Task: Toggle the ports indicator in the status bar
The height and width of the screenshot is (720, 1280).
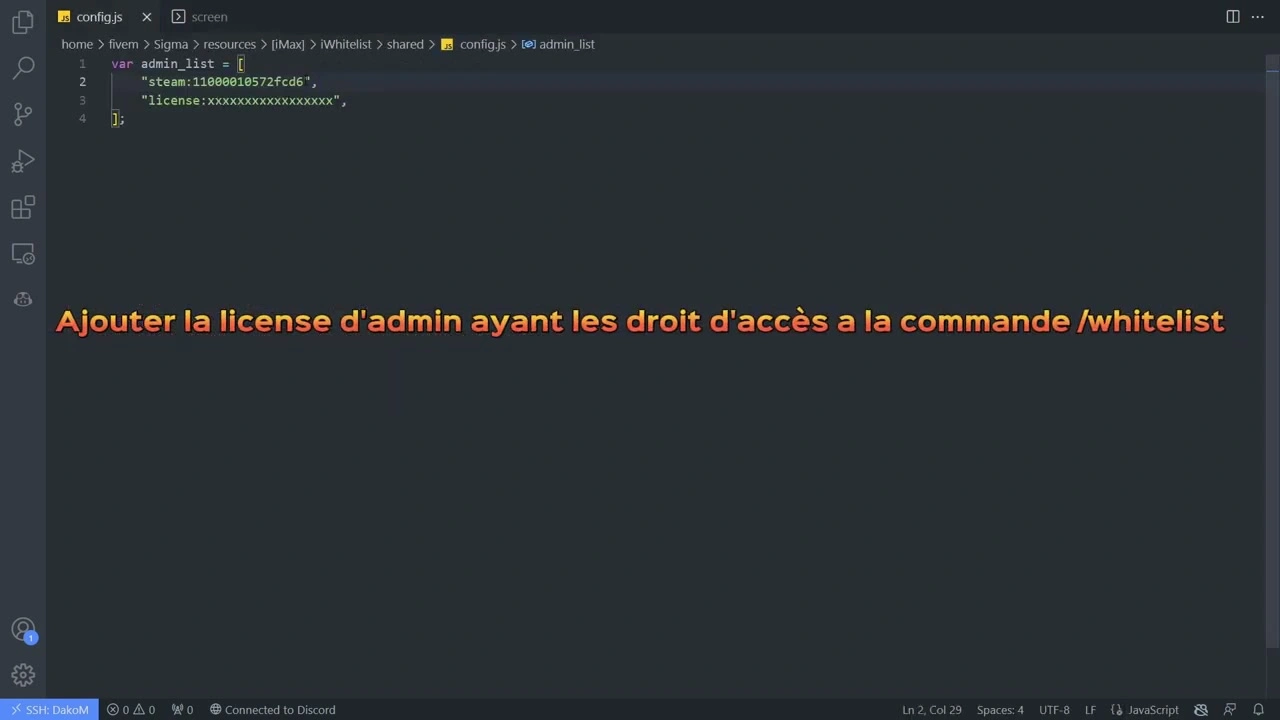Action: 182,709
